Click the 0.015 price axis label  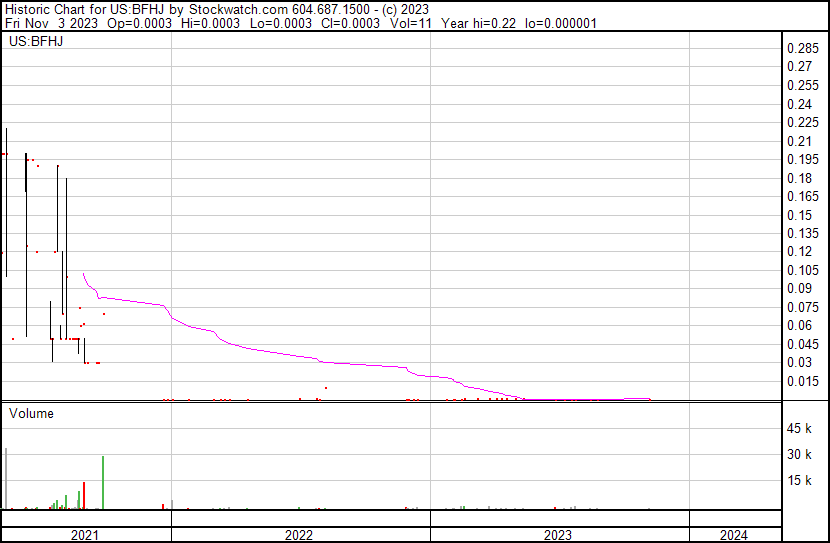click(803, 381)
